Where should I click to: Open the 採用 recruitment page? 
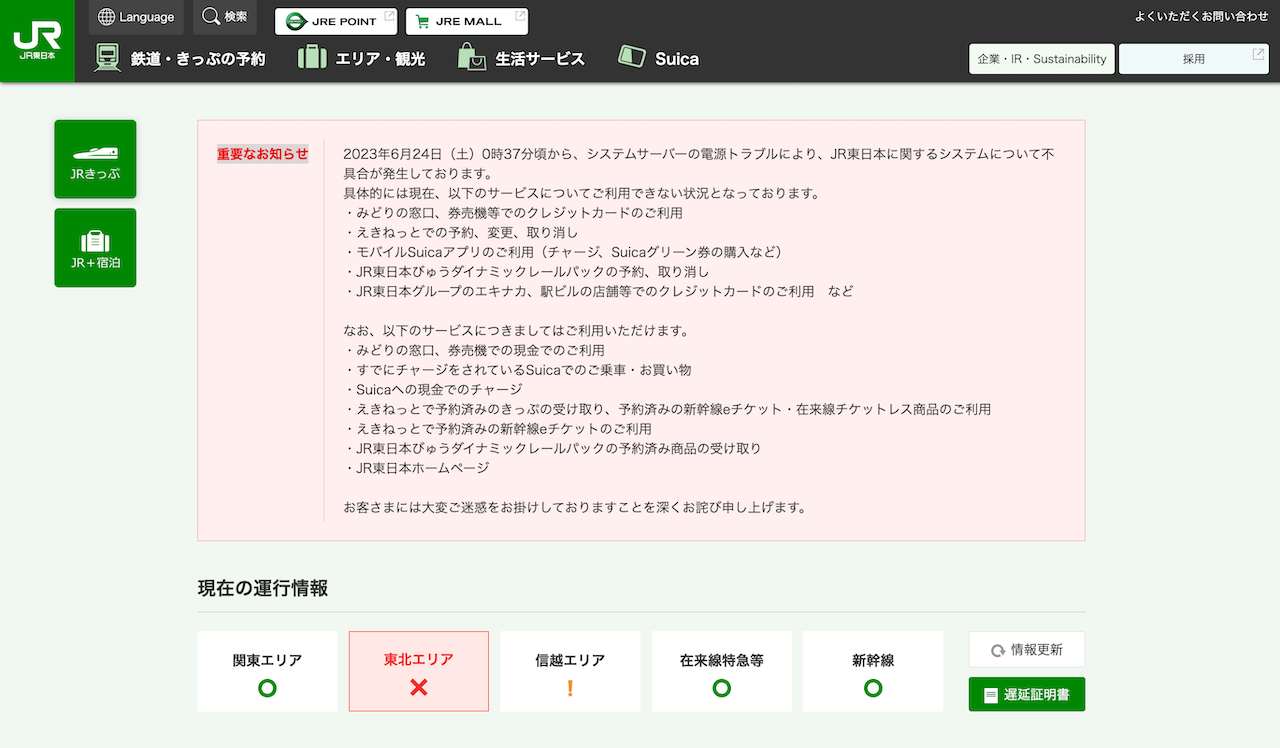(1194, 58)
